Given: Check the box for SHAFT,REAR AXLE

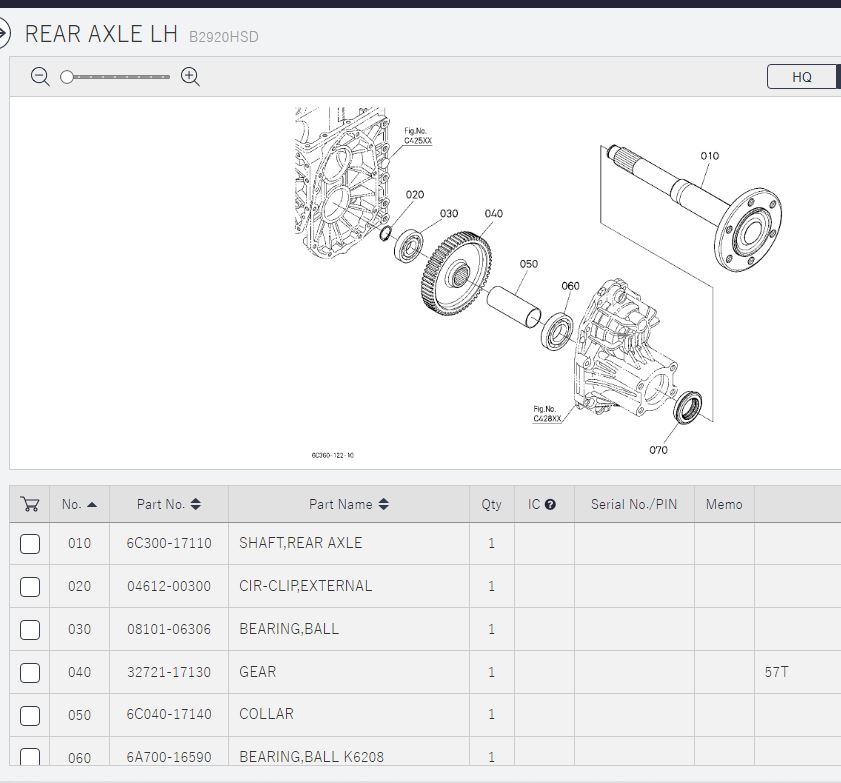Looking at the screenshot, I should [30, 543].
